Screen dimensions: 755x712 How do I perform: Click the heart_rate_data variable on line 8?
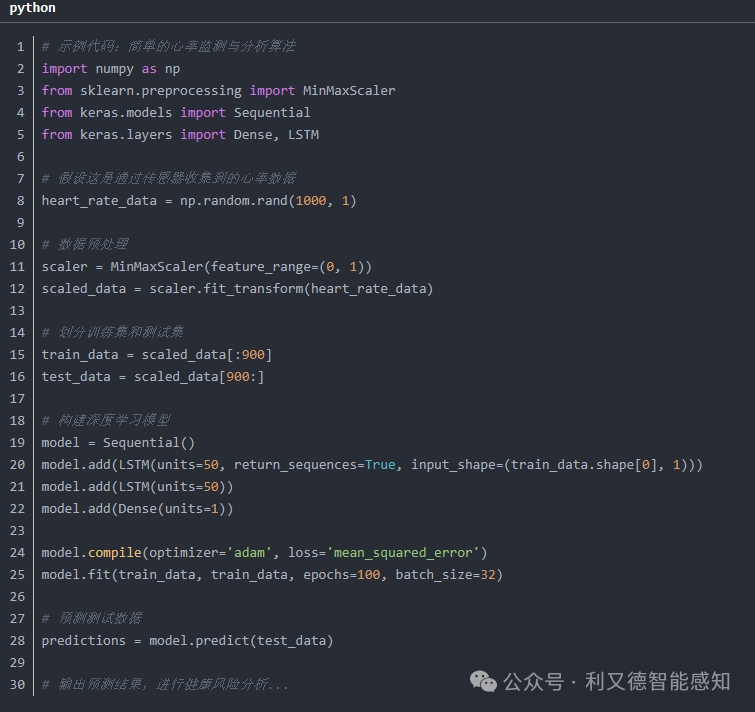(99, 201)
